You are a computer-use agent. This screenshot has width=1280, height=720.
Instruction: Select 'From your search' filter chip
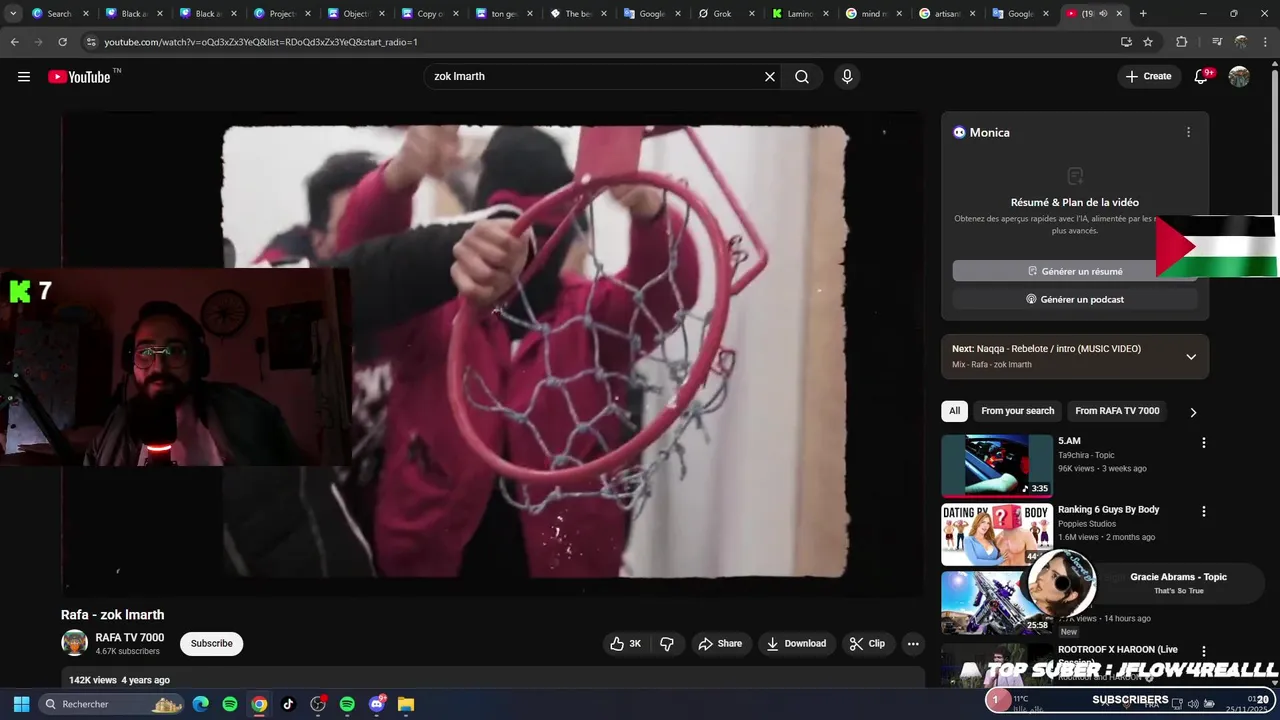(1017, 411)
